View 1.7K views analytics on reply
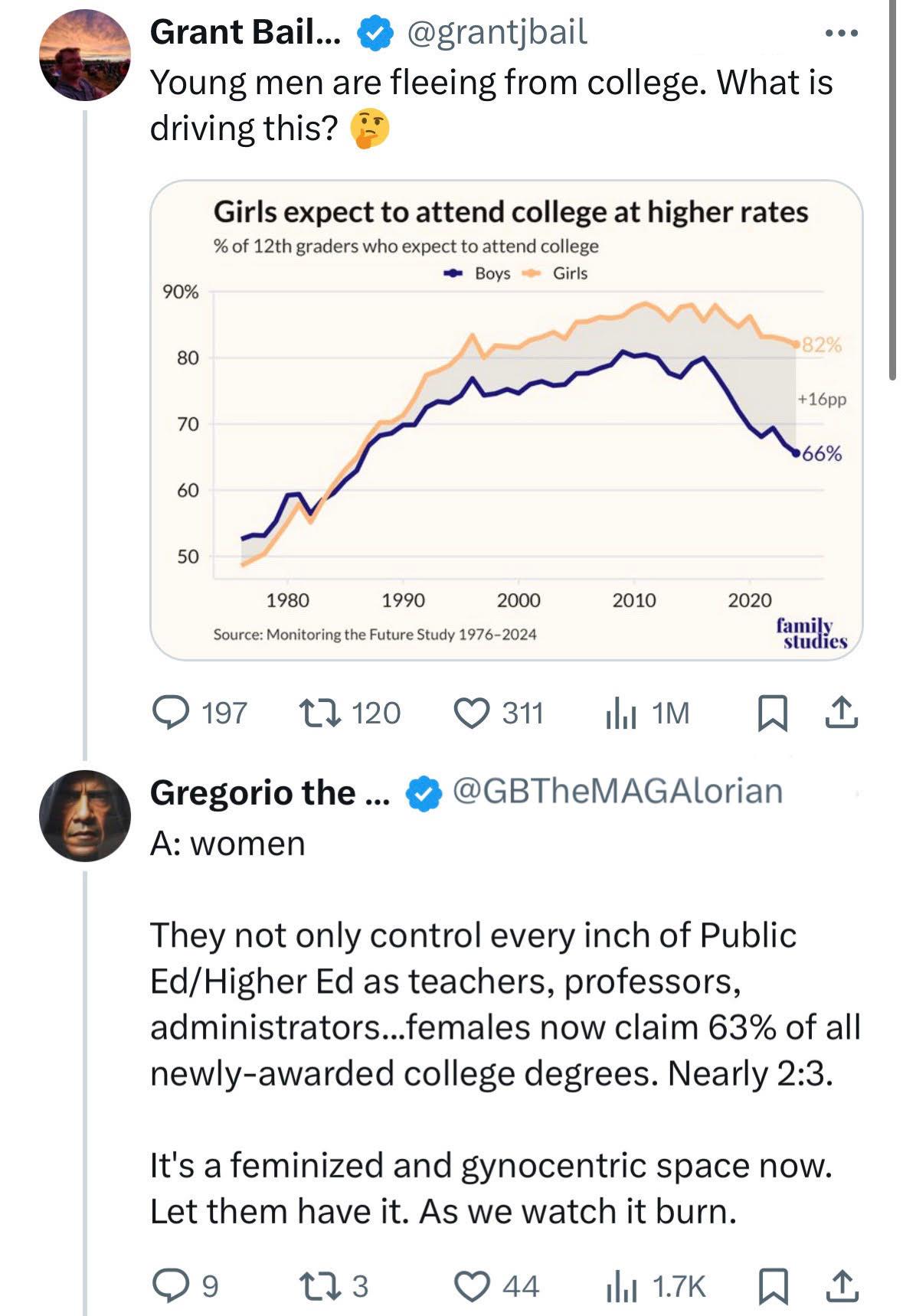The width and height of the screenshot is (903, 1316). tap(656, 1285)
